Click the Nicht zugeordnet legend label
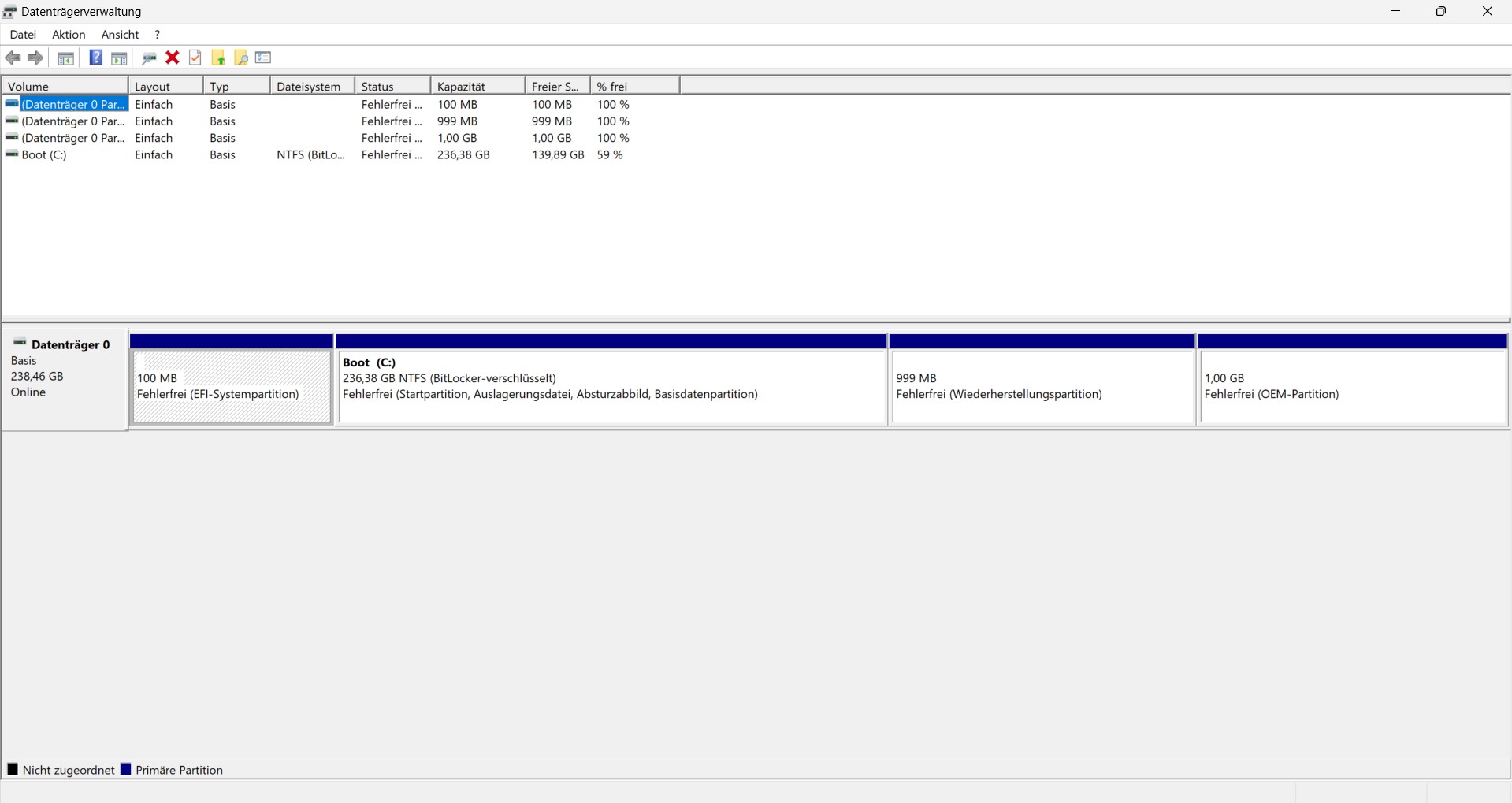The height and width of the screenshot is (803, 1512). click(69, 770)
